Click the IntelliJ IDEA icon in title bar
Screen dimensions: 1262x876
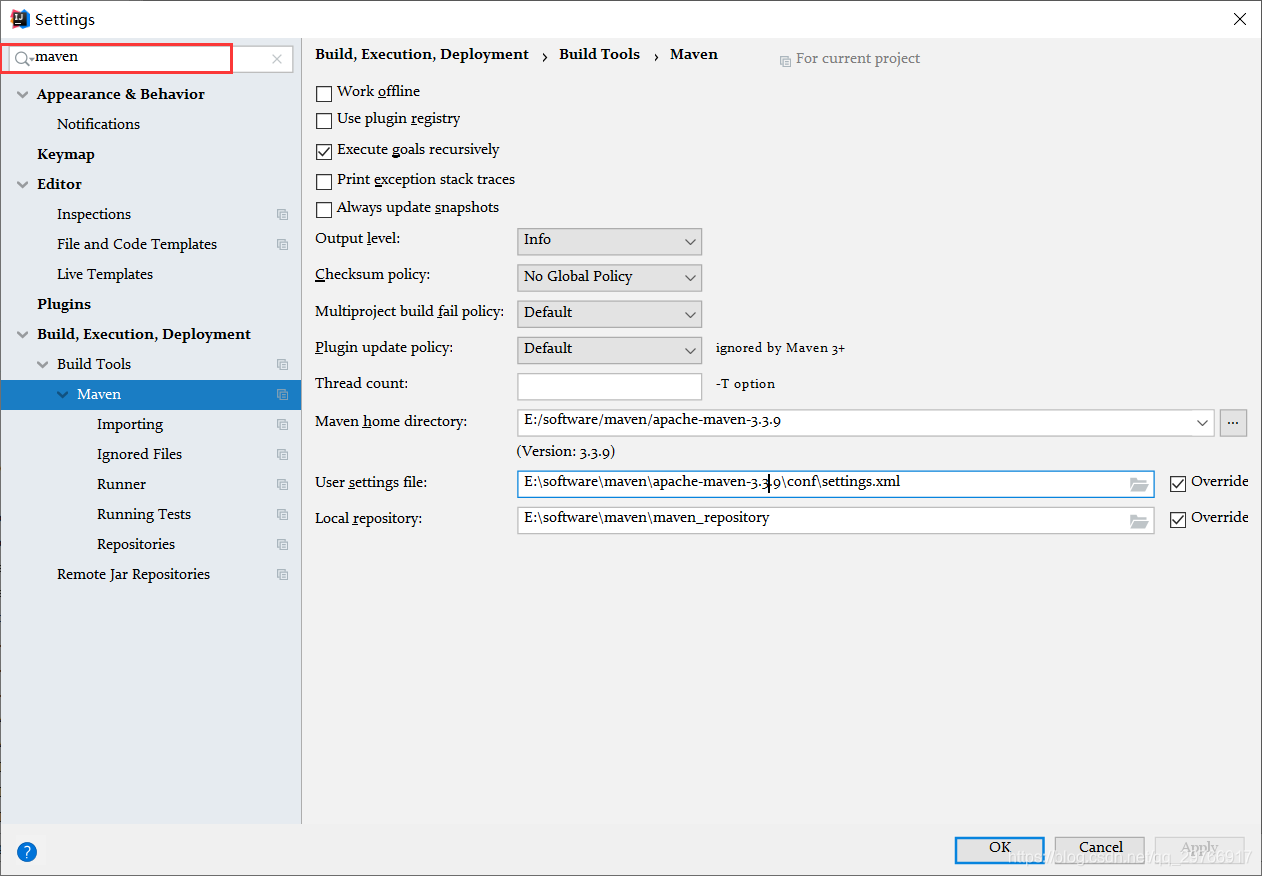[x=20, y=19]
